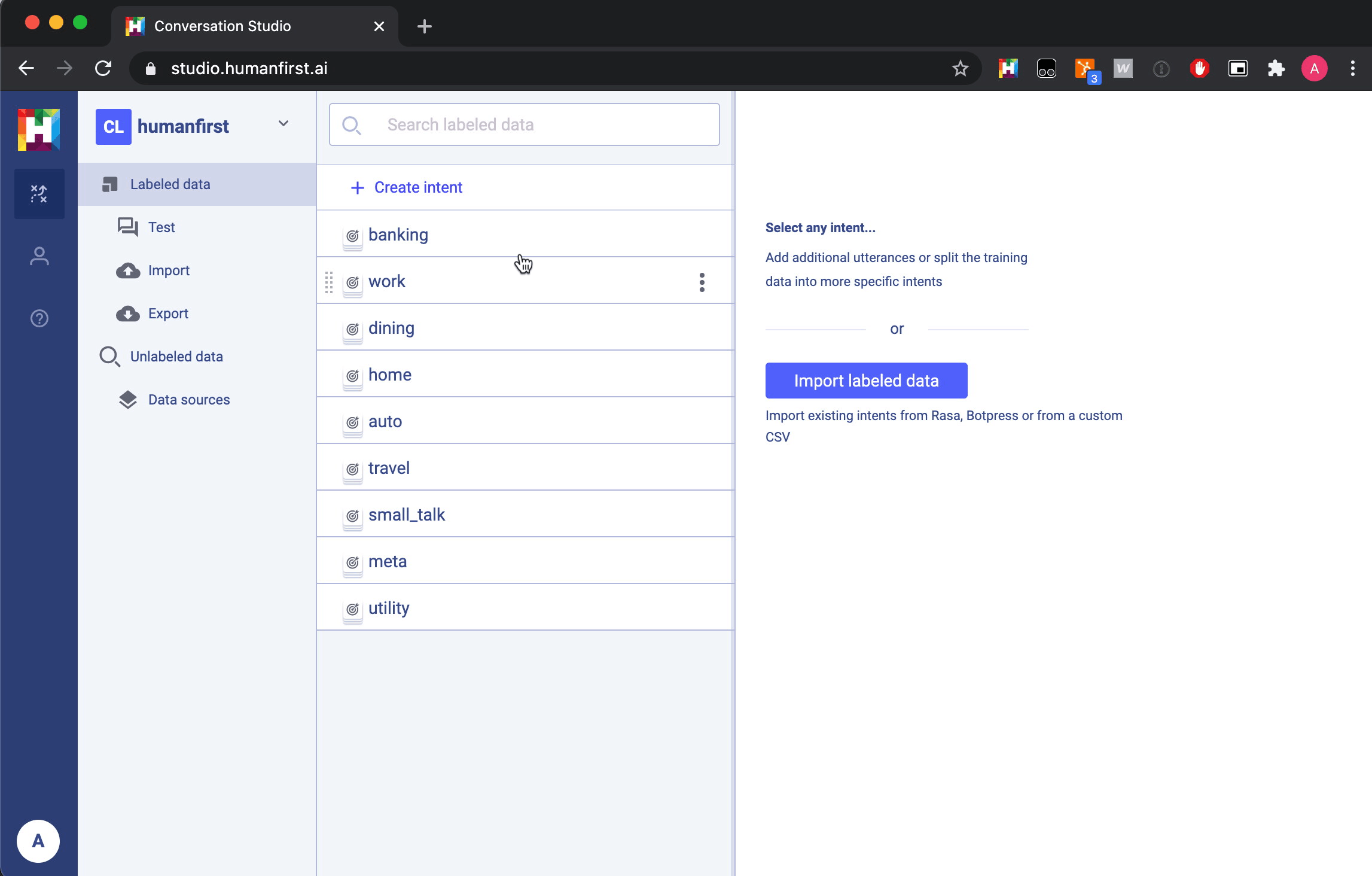The image size is (1372, 876).
Task: Open Chrome extensions puzzle icon
Action: [1276, 68]
